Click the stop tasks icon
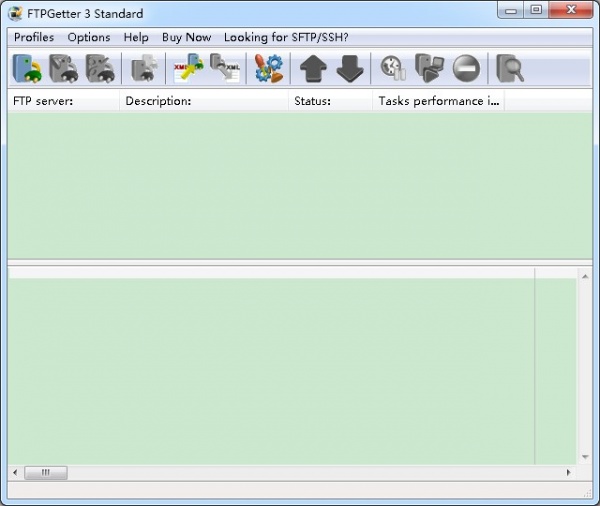 pyautogui.click(x=466, y=68)
